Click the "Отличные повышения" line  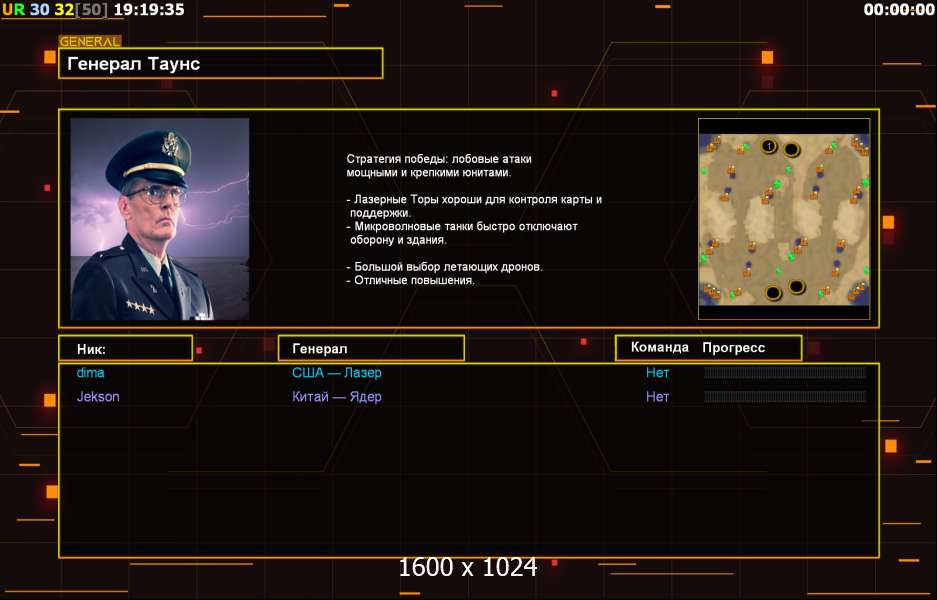(411, 280)
